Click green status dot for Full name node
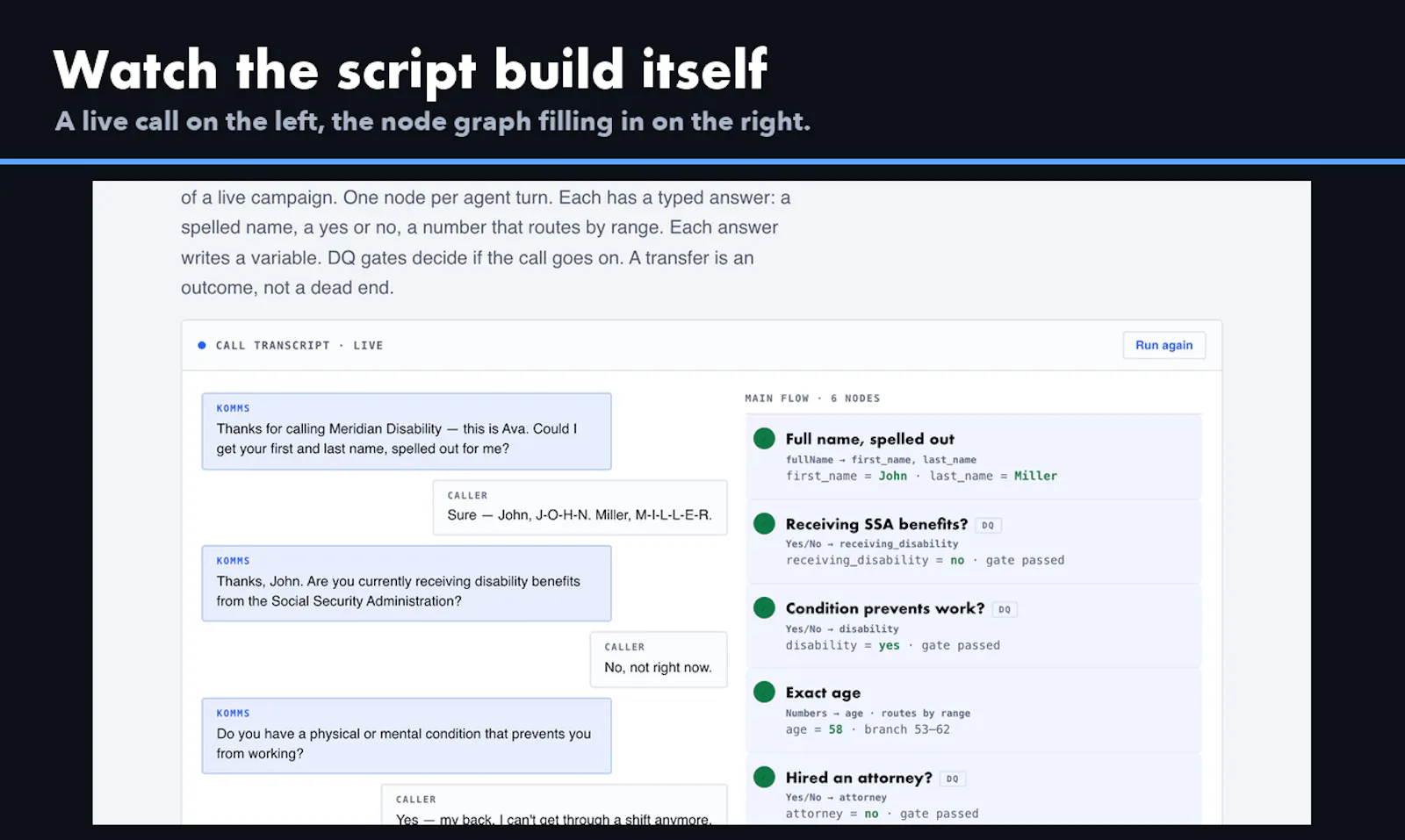This screenshot has width=1405, height=840. pyautogui.click(x=764, y=438)
